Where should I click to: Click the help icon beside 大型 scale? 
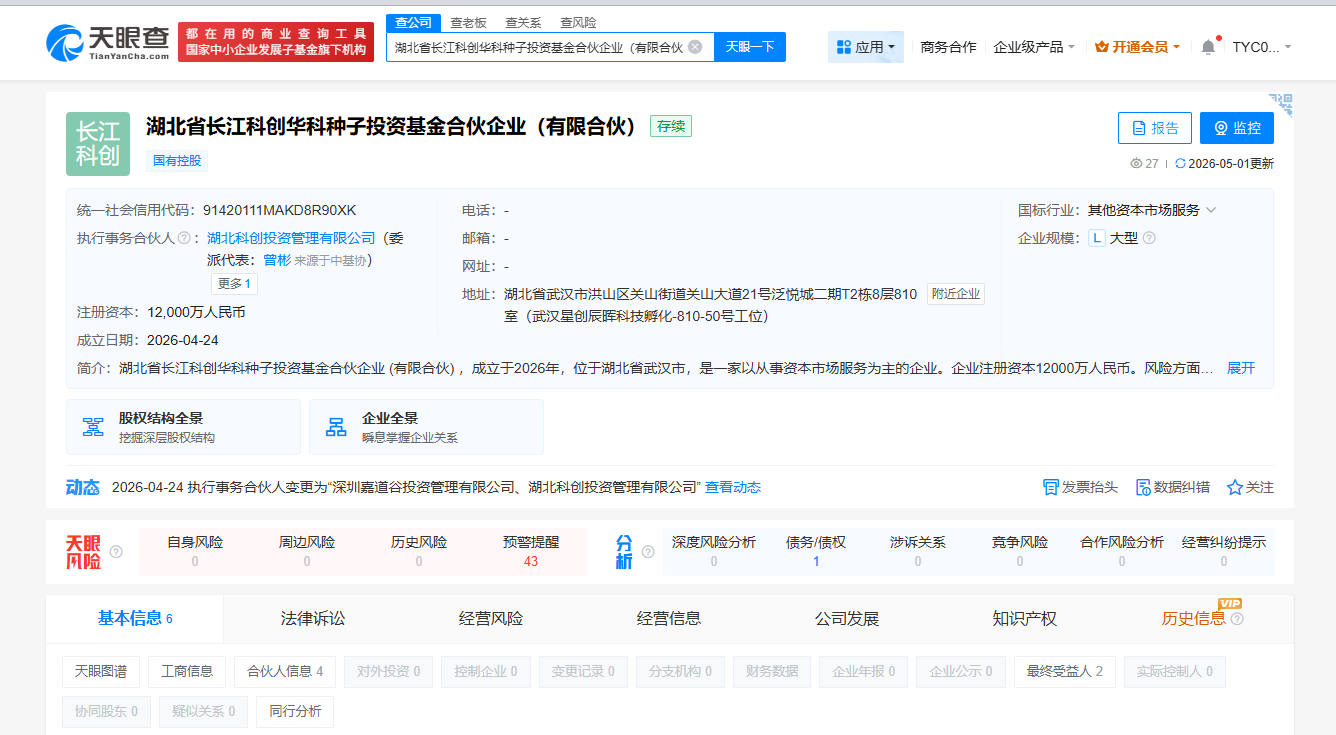point(1149,238)
